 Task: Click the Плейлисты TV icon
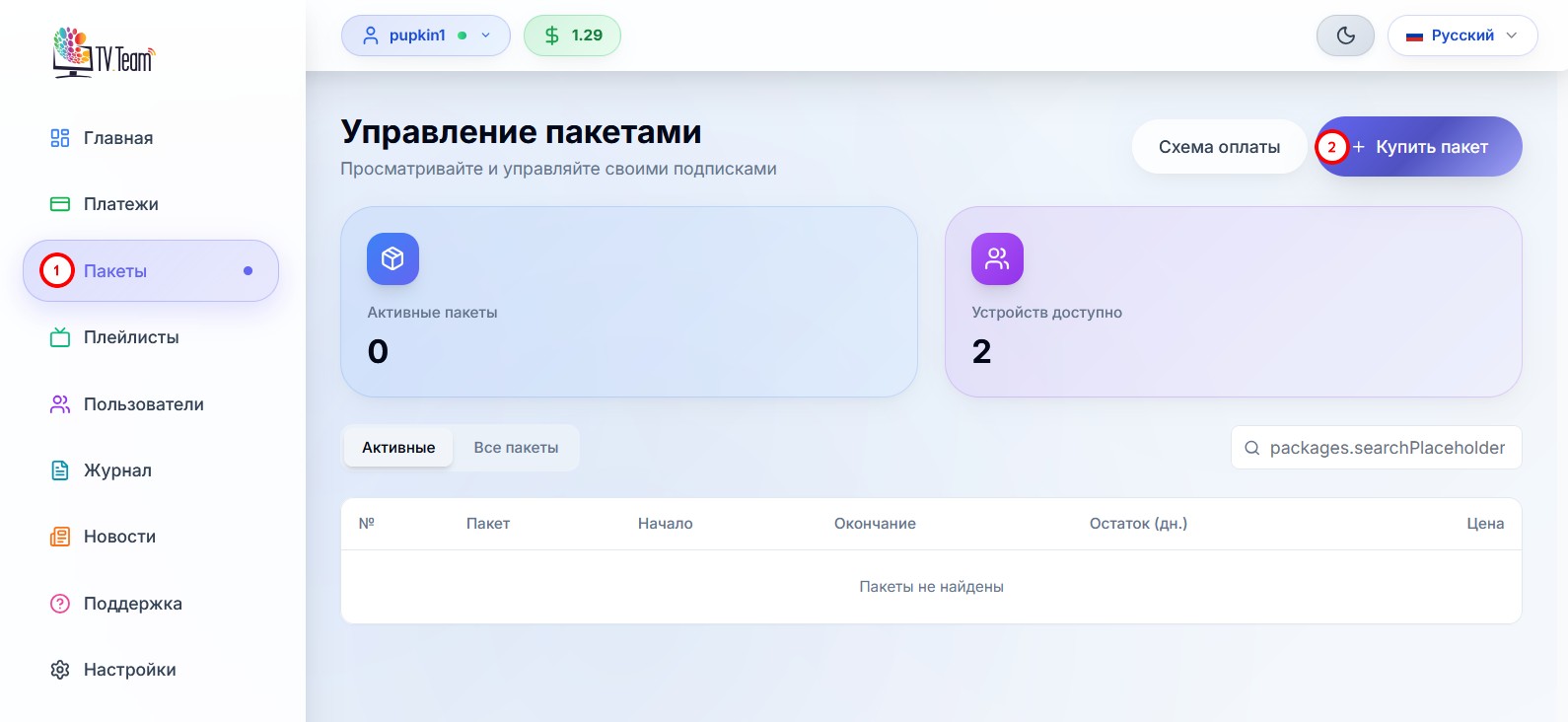tap(60, 337)
